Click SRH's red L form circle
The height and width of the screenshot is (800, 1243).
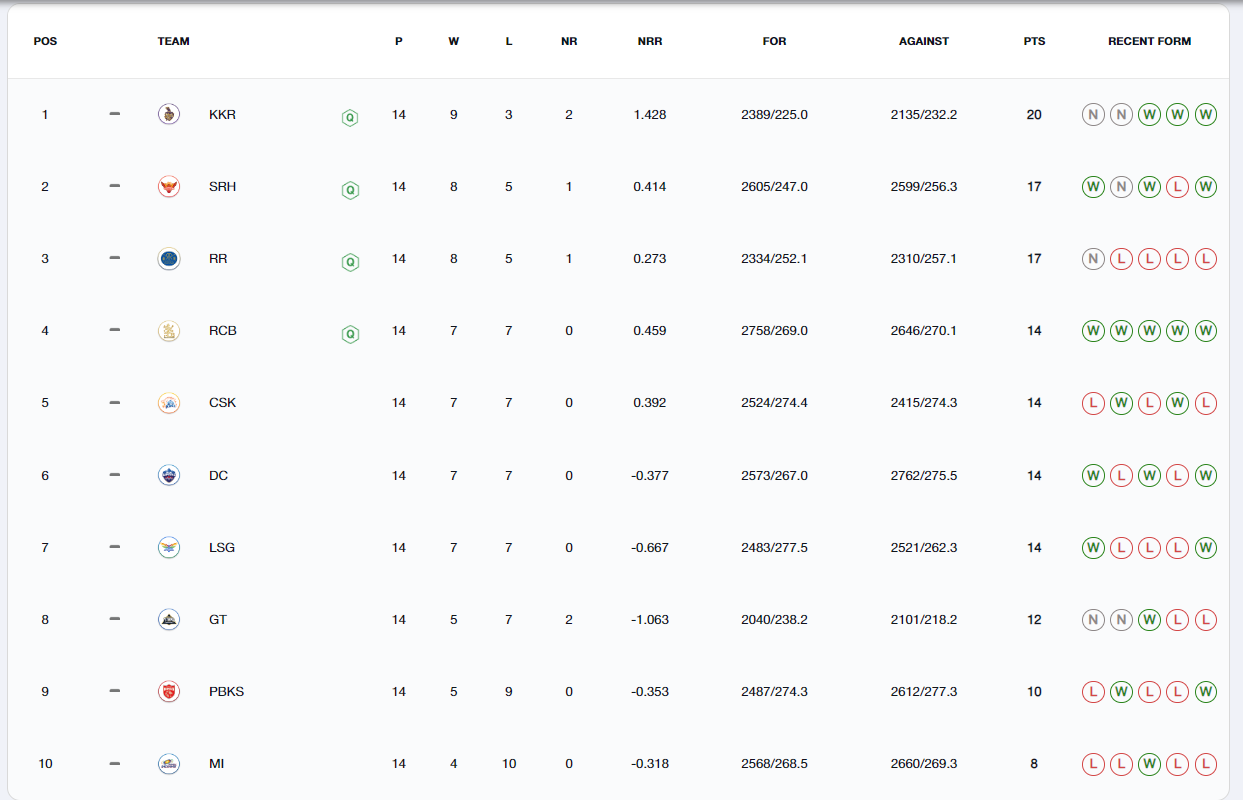pos(1178,186)
